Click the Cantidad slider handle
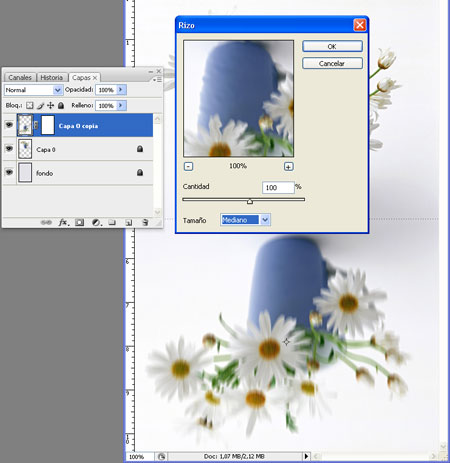The width and height of the screenshot is (450, 463). point(250,201)
